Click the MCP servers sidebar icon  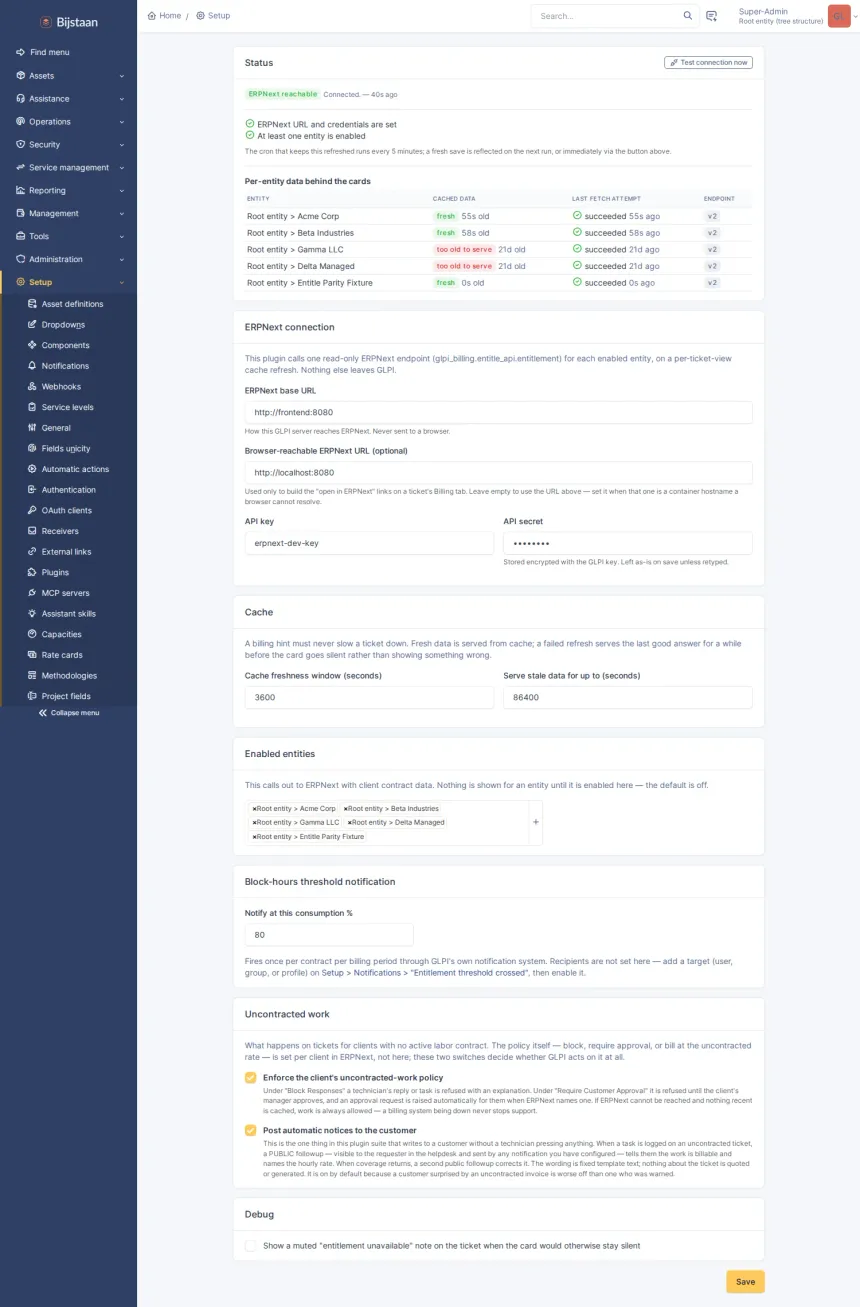32,593
